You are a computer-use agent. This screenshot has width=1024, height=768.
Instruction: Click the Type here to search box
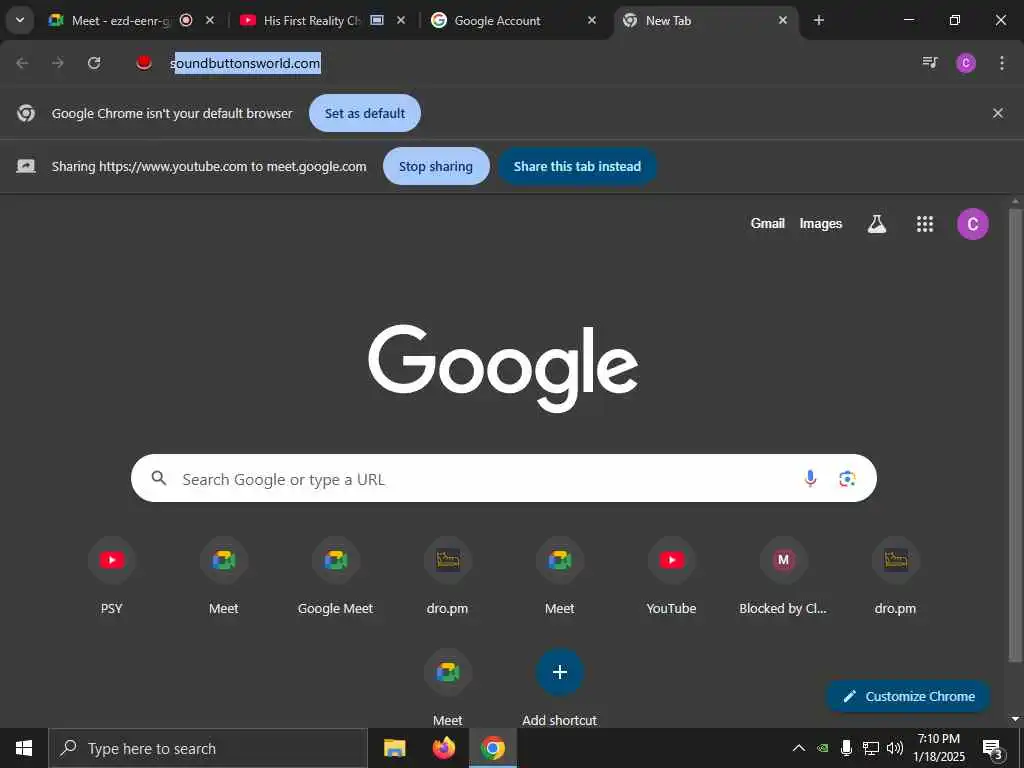point(208,748)
